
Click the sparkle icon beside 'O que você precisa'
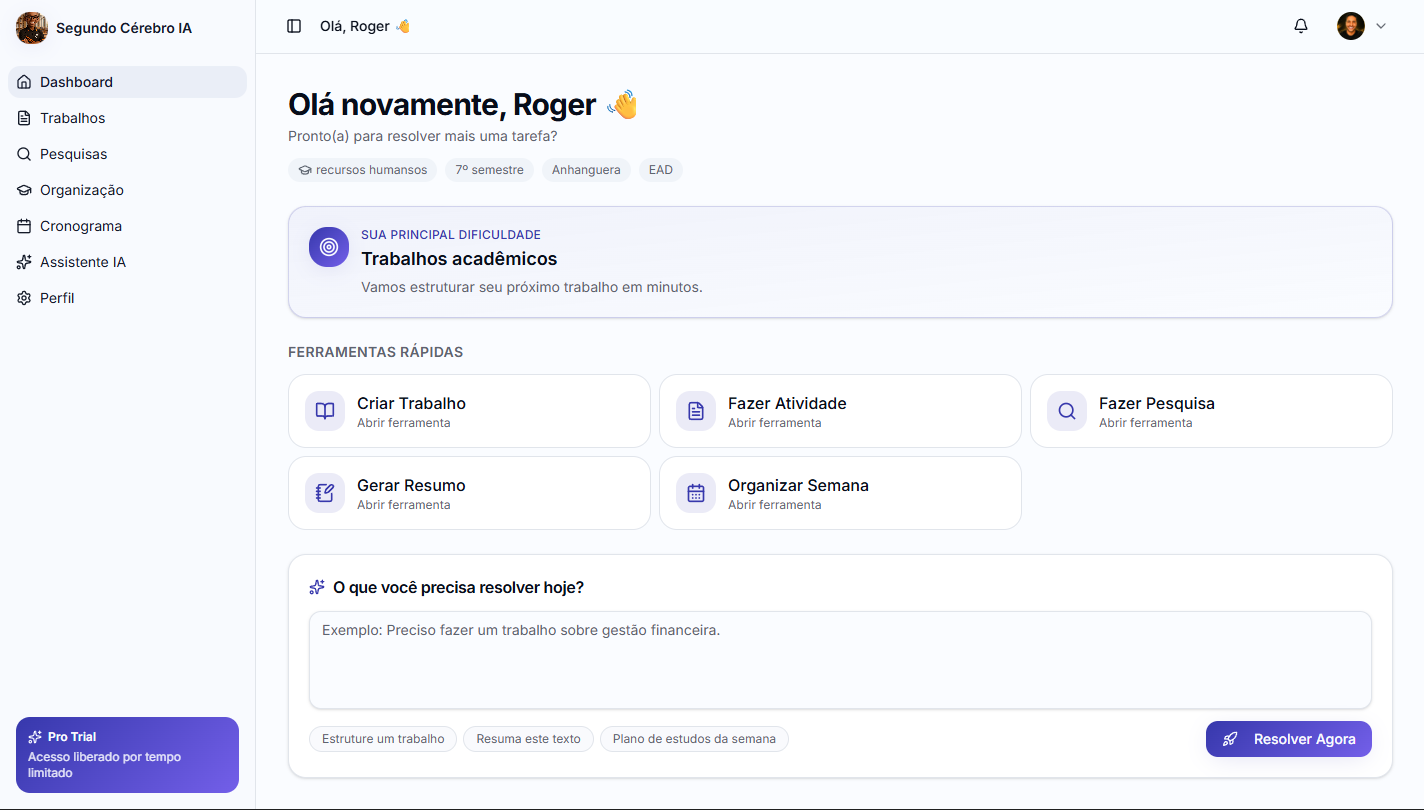click(317, 587)
